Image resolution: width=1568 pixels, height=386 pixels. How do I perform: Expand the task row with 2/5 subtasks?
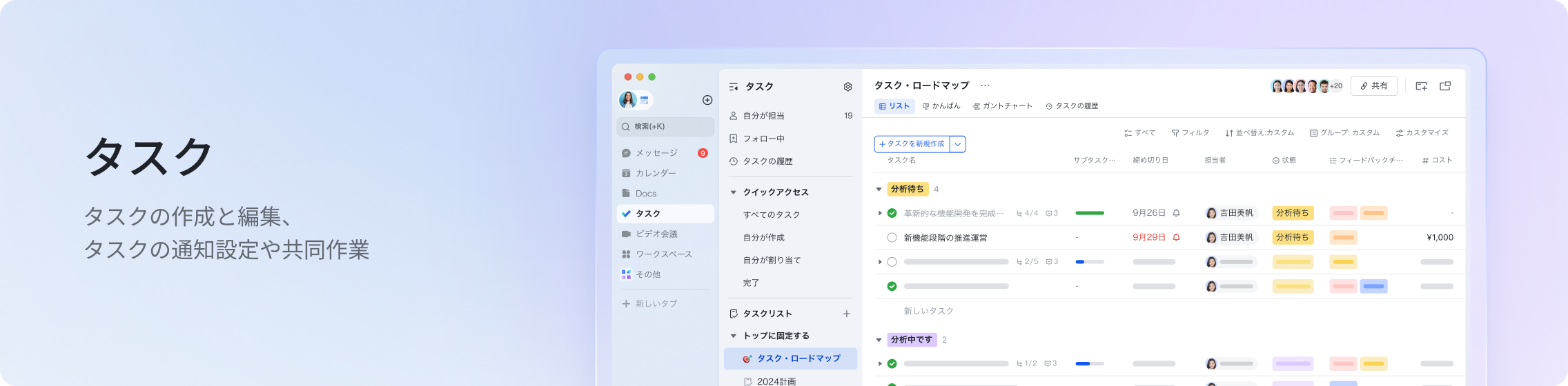point(880,262)
